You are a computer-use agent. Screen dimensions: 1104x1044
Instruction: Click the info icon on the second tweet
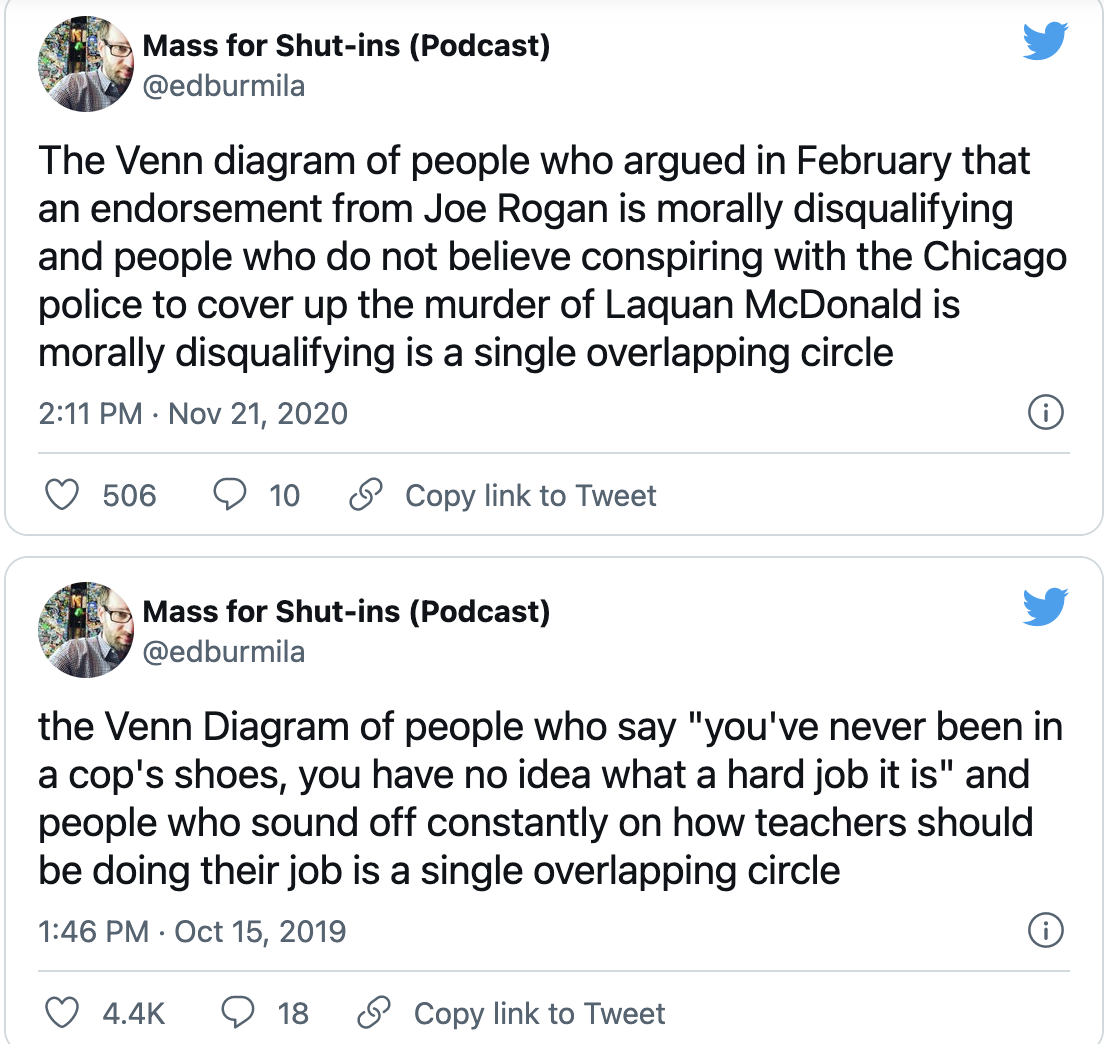tap(1046, 931)
